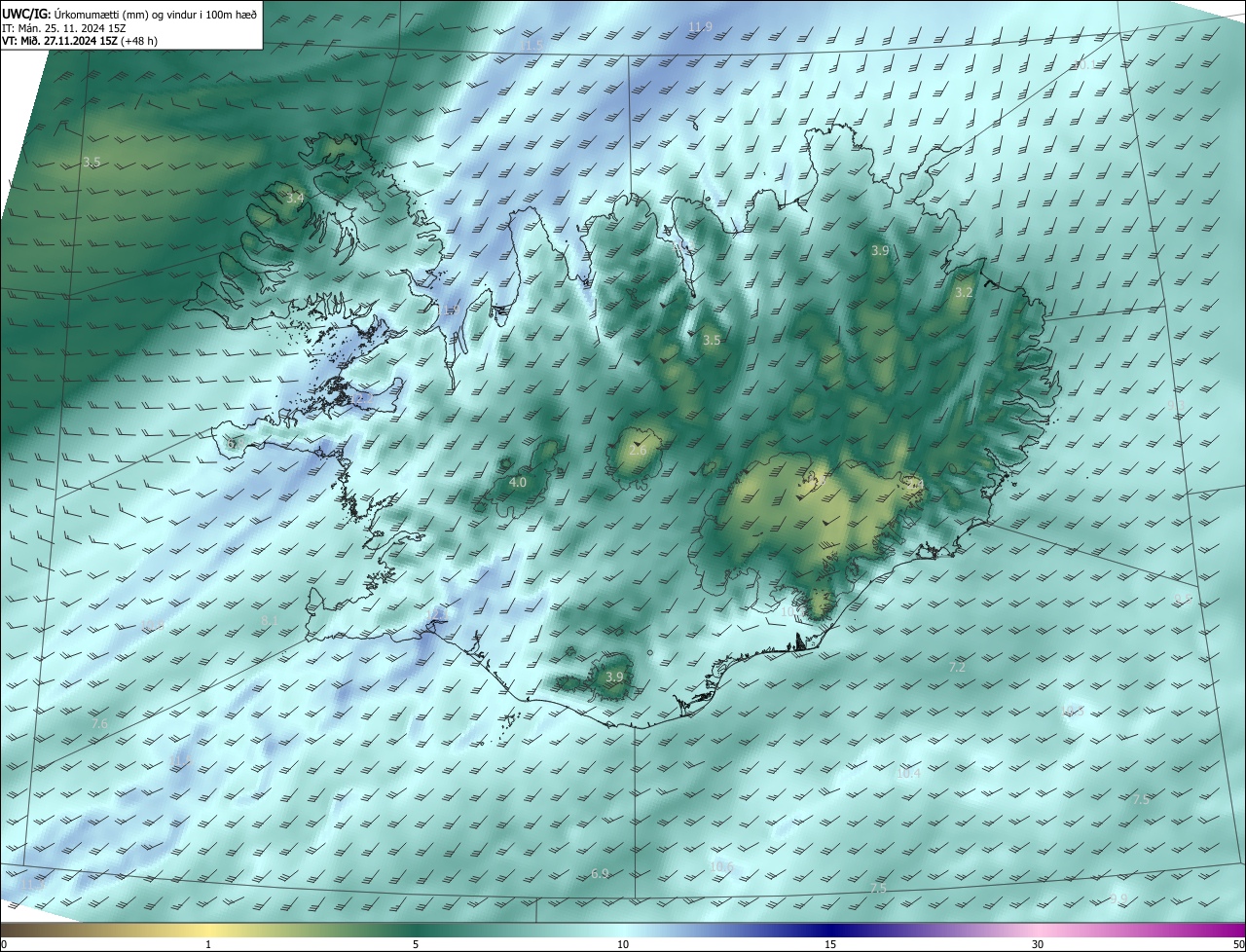Click the 6.9 value near the bottom edge
Image resolution: width=1246 pixels, height=952 pixels.
pos(600,873)
